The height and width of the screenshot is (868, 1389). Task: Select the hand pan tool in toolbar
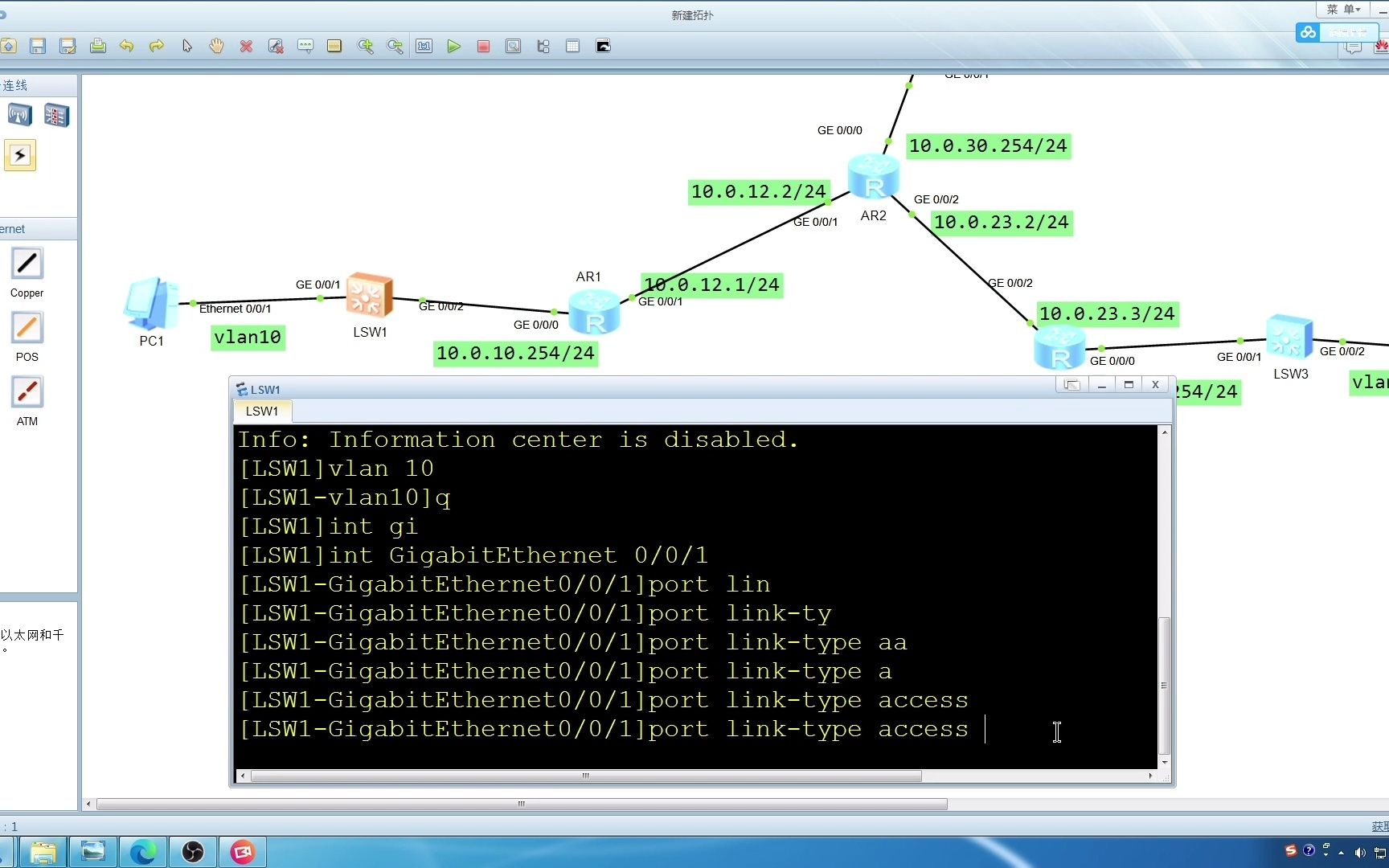click(x=216, y=46)
